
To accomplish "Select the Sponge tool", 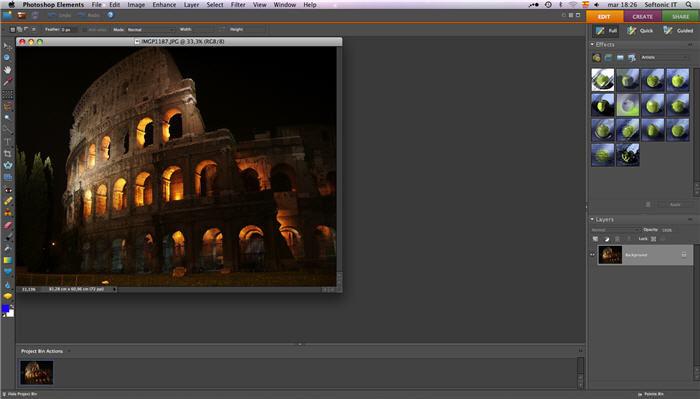I will pyautogui.click(x=8, y=296).
